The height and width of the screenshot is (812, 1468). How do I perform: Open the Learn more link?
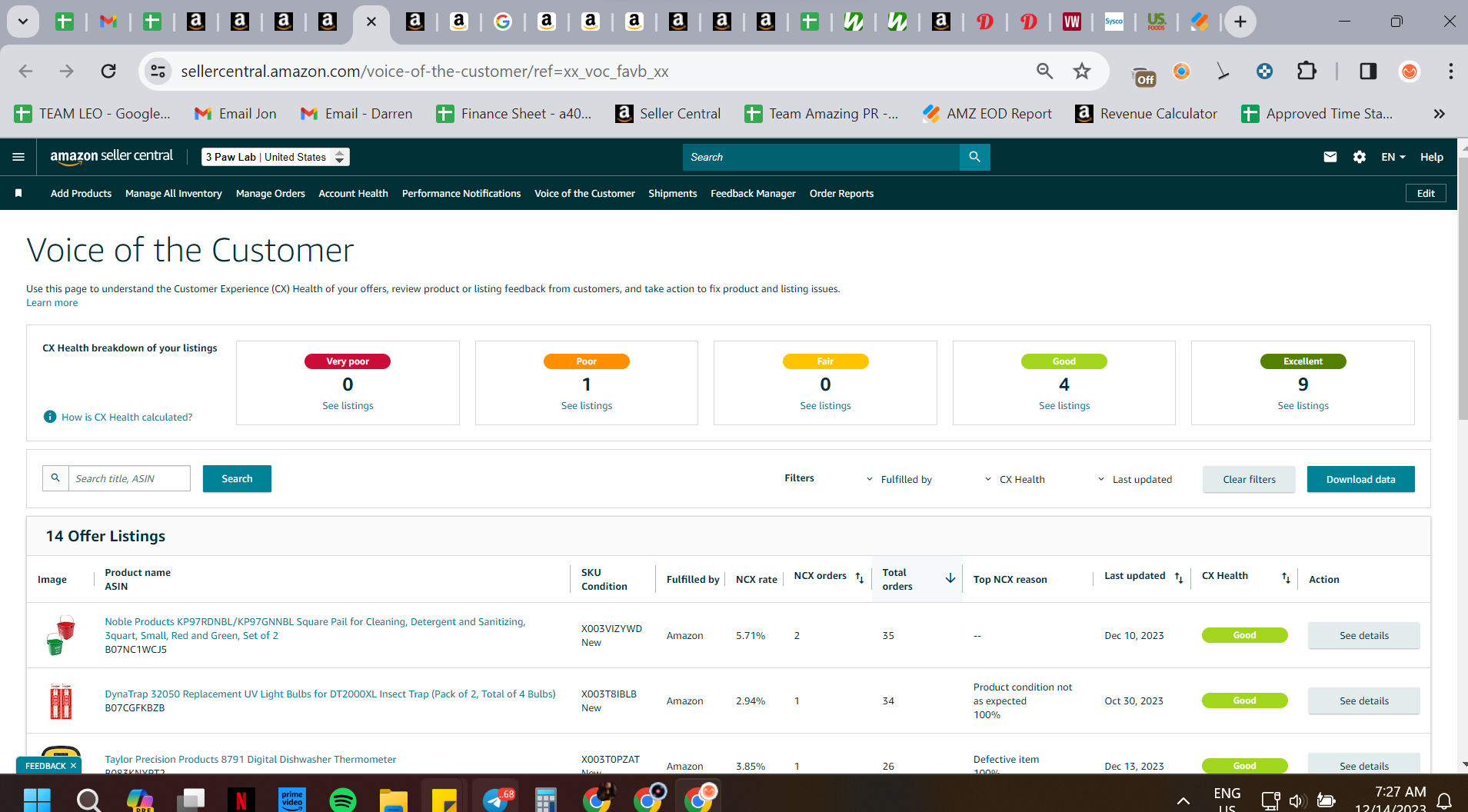tap(52, 302)
